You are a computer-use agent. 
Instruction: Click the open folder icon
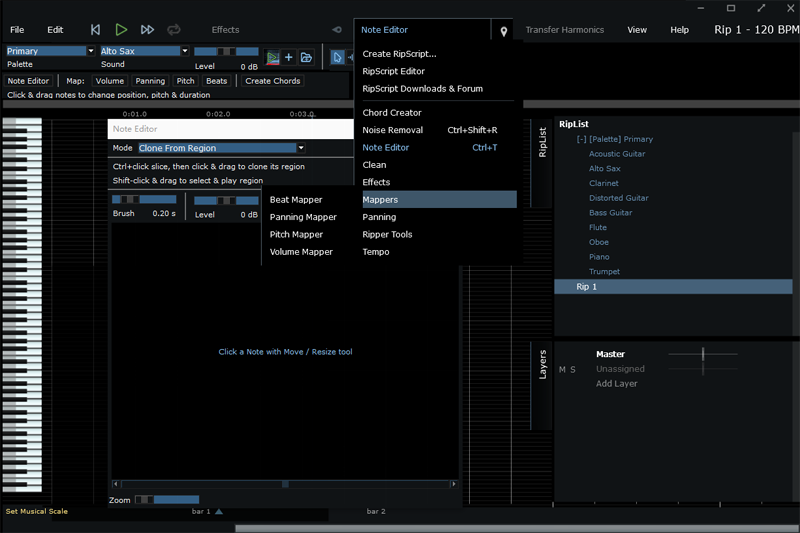coord(306,58)
